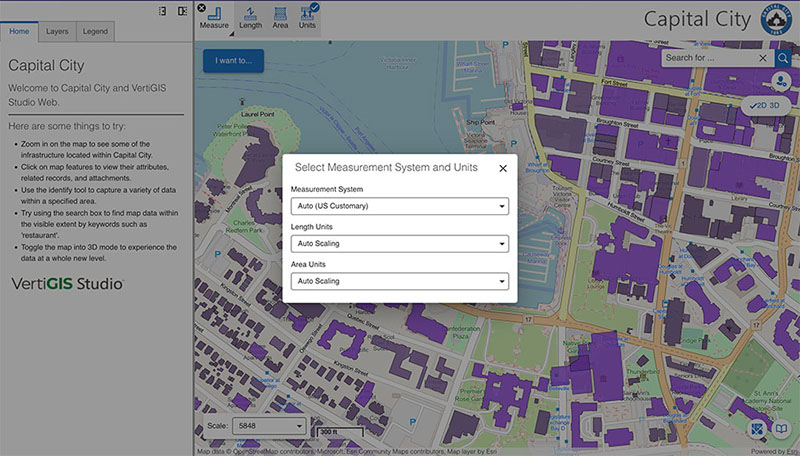Click the 300 ft scale bar
The width and height of the screenshot is (800, 456).
tap(340, 433)
